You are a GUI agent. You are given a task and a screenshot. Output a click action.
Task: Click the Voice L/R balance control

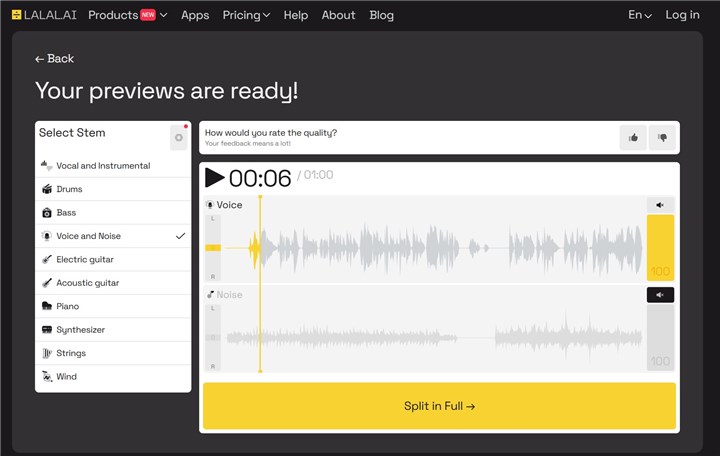pyautogui.click(x=213, y=248)
